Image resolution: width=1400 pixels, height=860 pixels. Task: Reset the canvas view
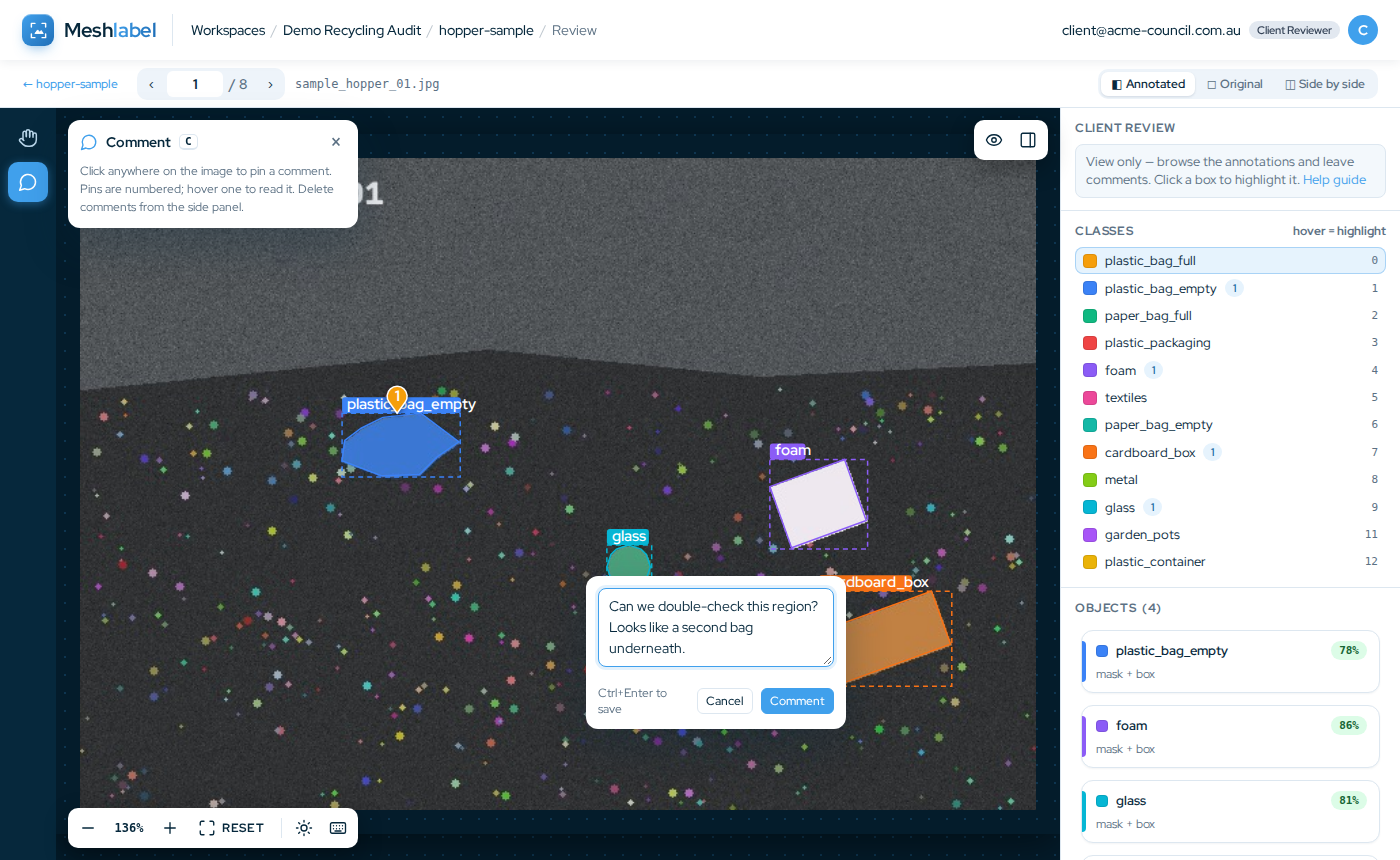point(232,828)
